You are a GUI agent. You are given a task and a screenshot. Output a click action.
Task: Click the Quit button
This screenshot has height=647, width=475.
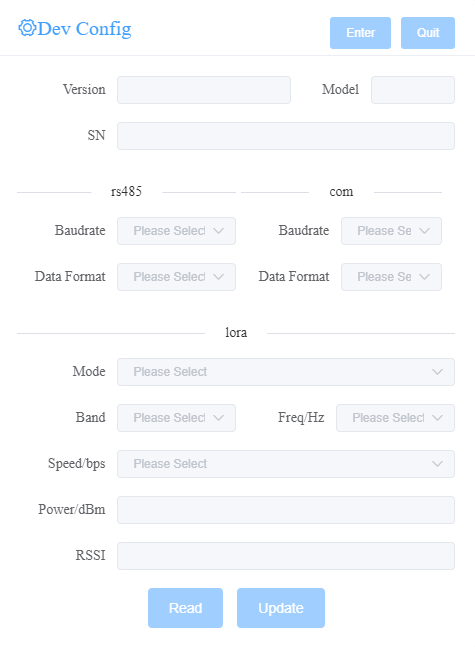coord(428,33)
